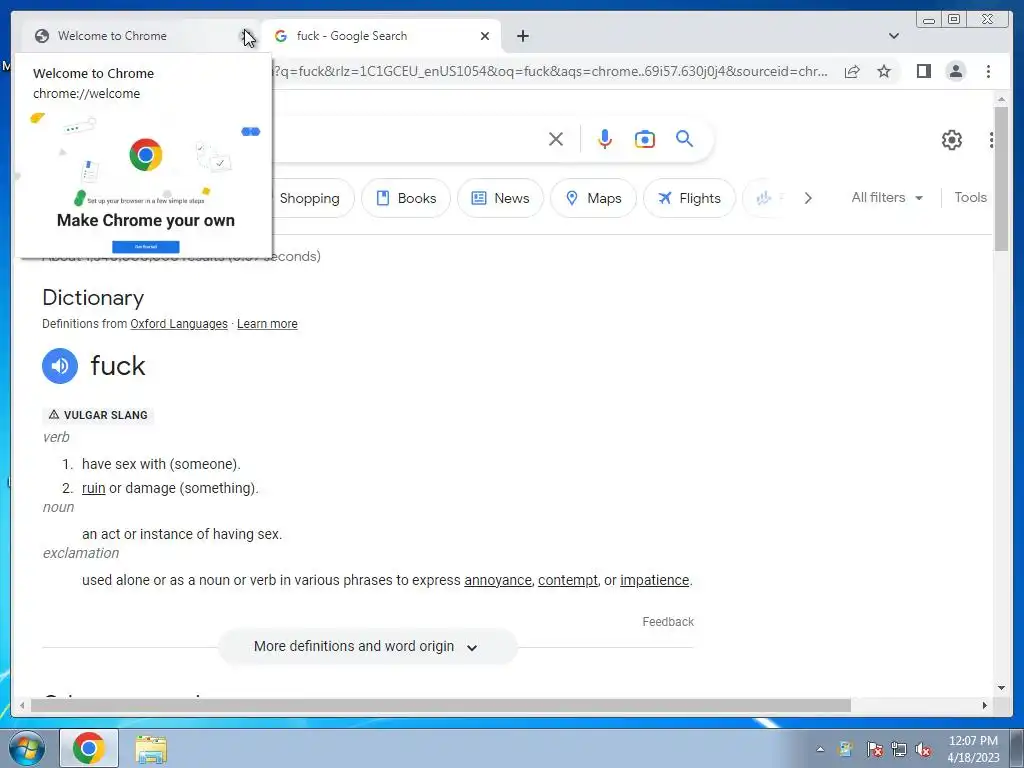Viewport: 1024px width, 768px height.
Task: Filter results by Books
Action: point(406,198)
